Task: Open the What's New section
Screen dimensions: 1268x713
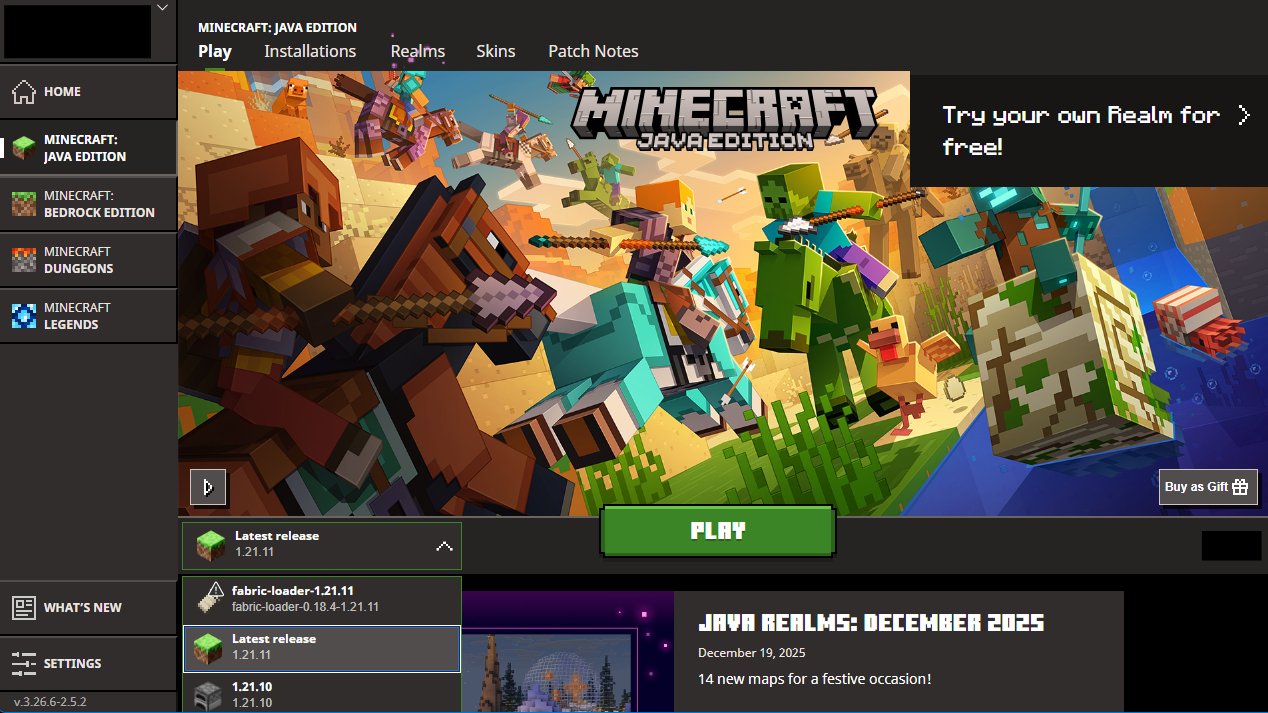Action: tap(88, 608)
